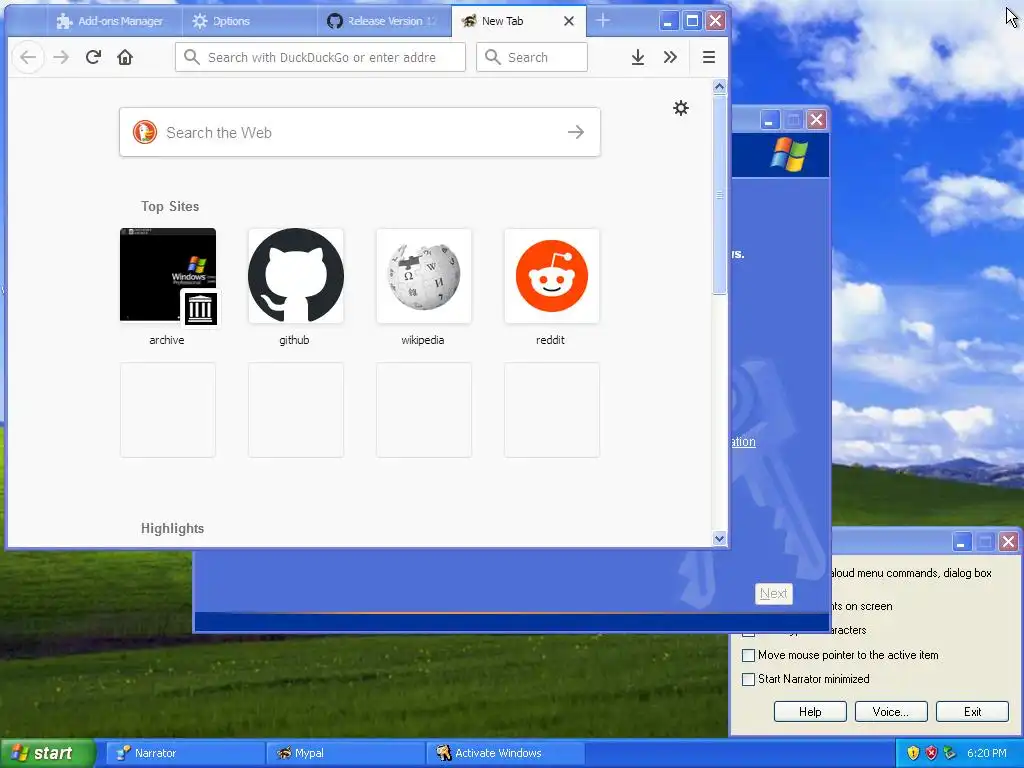This screenshot has height=768, width=1024.
Task: Open new tab preferences gear icon
Action: 680,108
